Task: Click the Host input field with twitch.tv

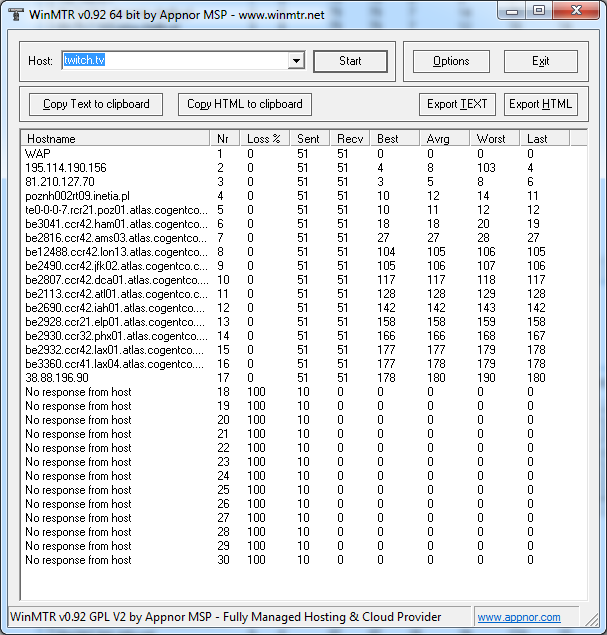Action: pos(175,61)
